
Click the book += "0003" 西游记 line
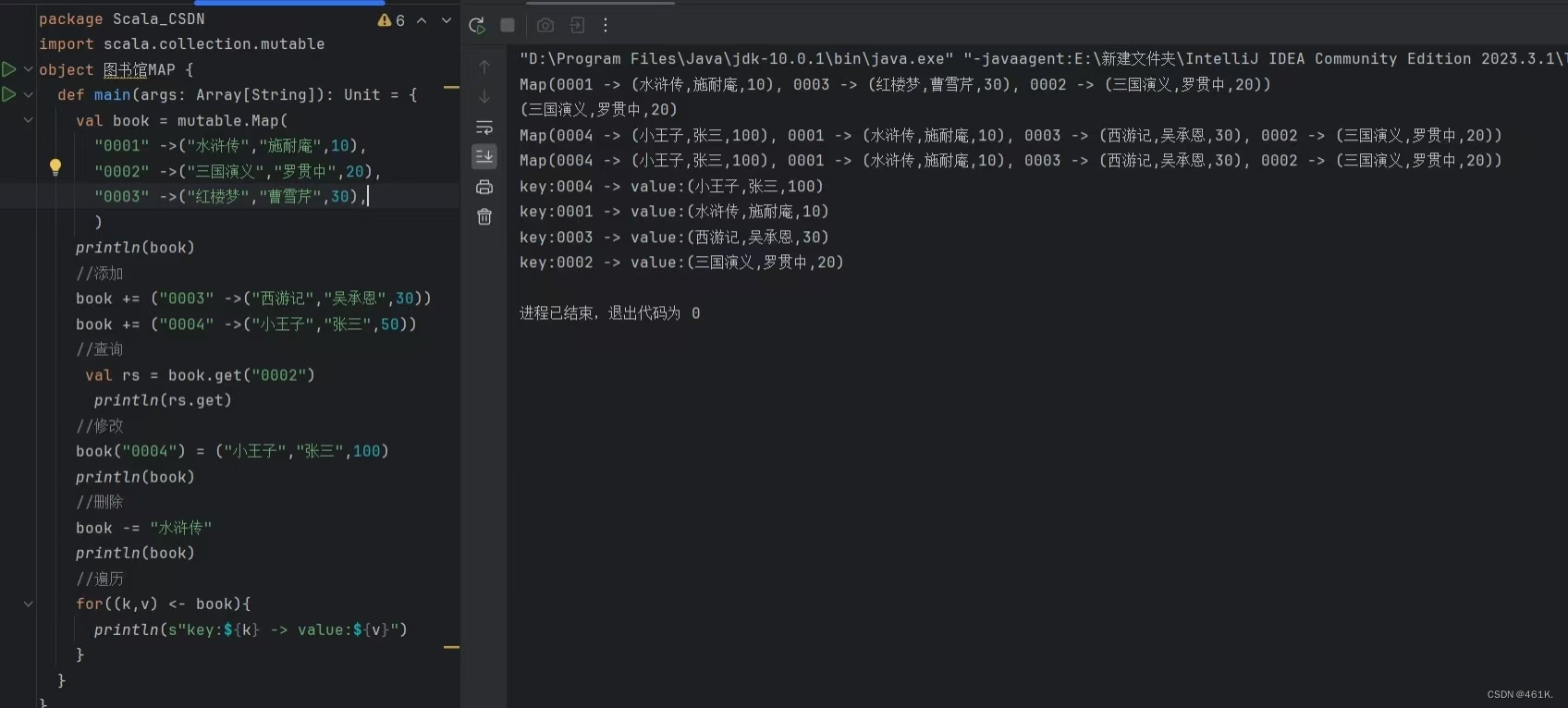point(253,299)
